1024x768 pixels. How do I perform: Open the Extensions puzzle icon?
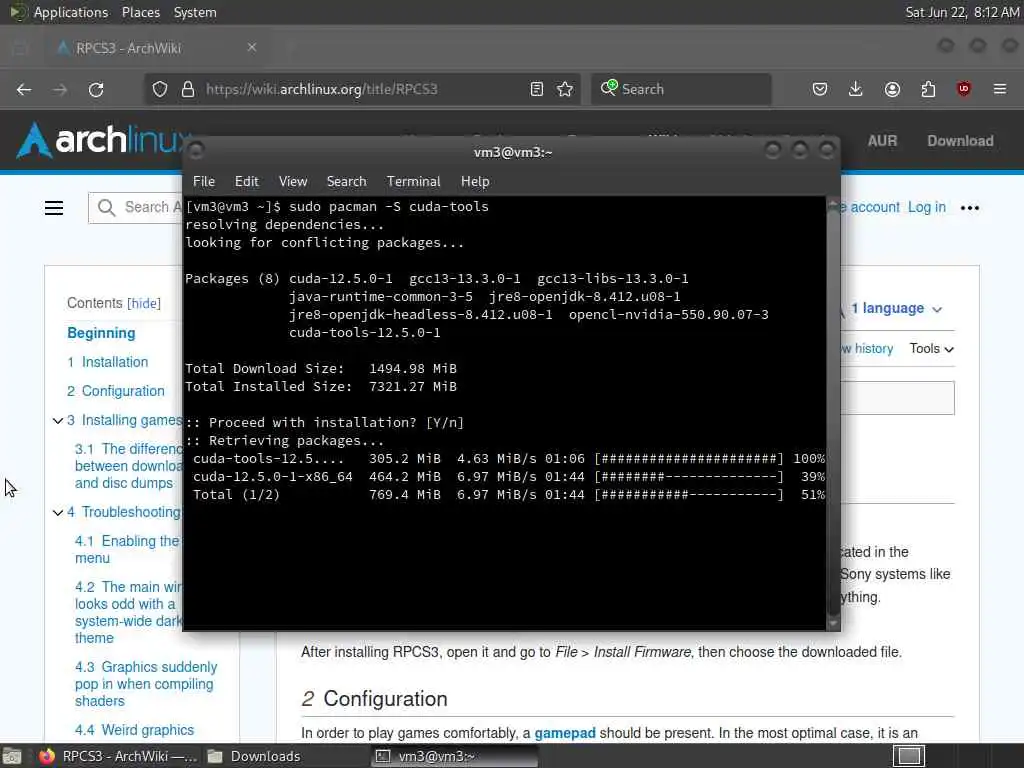click(928, 89)
